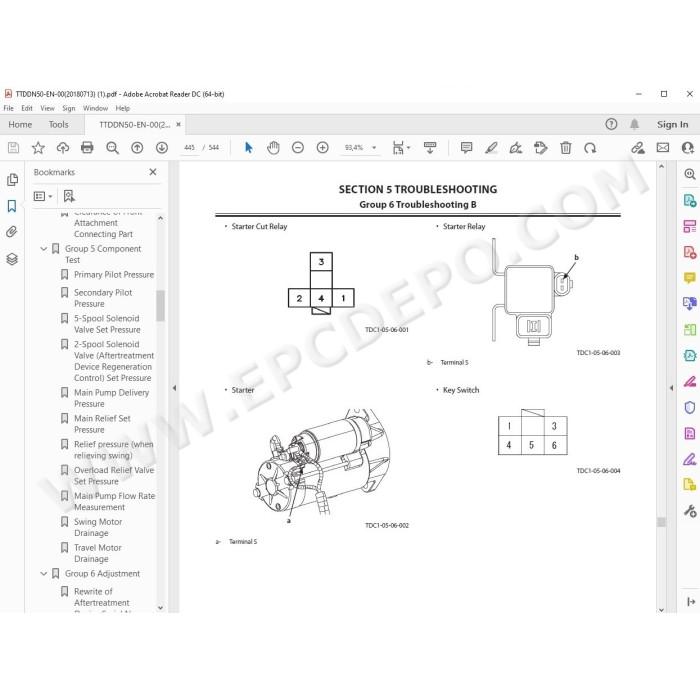Click the document vertical scrollbar thumb

pos(661,522)
